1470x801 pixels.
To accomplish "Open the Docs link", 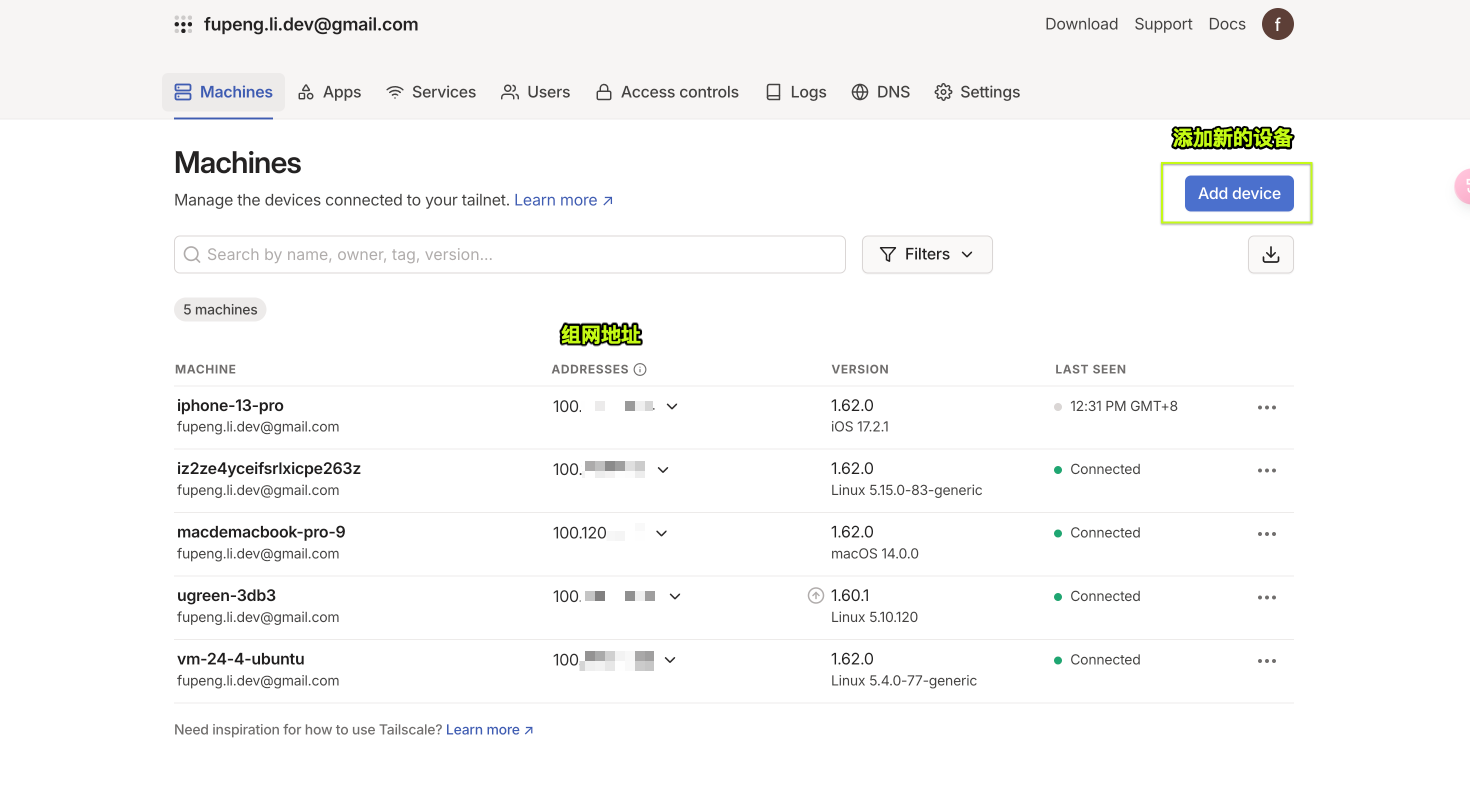I will (x=1227, y=24).
